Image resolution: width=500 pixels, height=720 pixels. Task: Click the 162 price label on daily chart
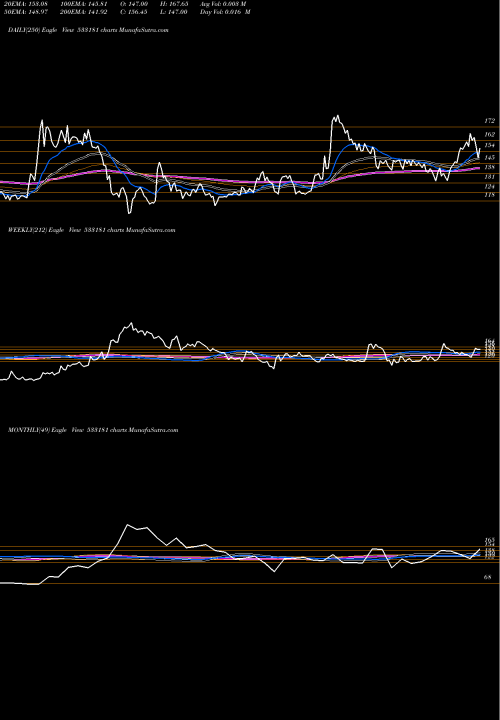click(489, 135)
